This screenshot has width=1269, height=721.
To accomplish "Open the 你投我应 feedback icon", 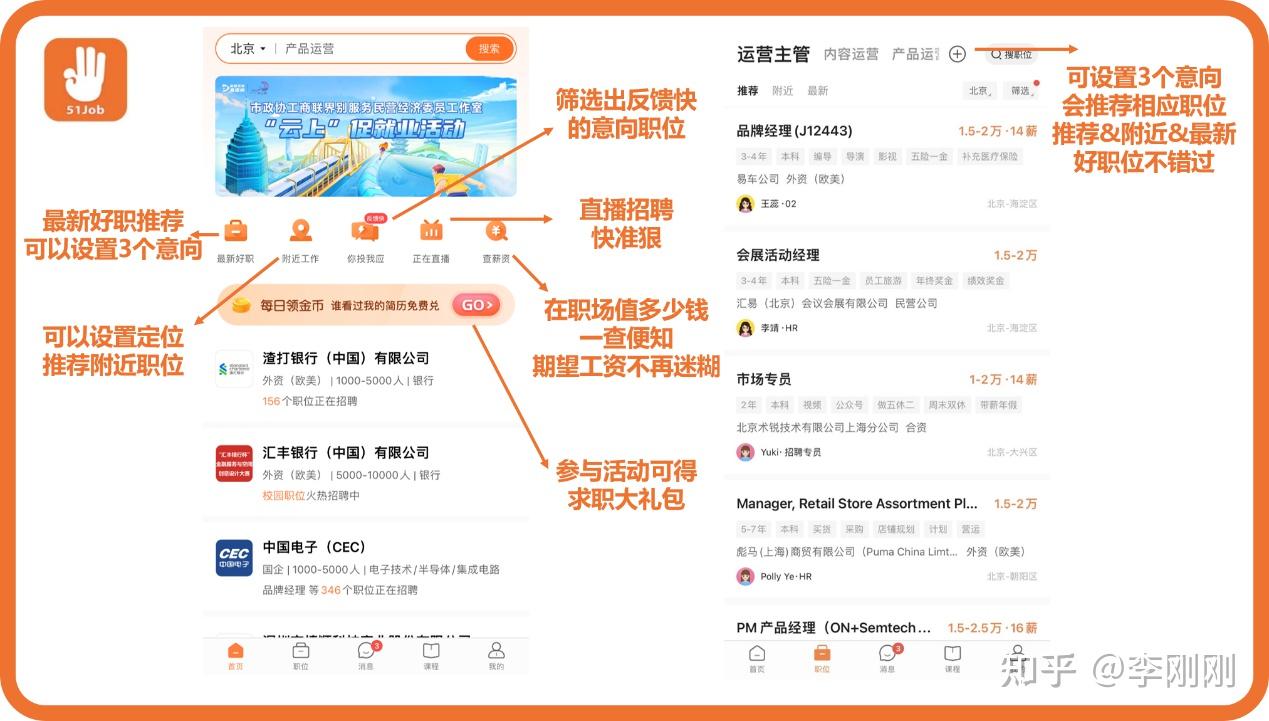I will coord(365,230).
